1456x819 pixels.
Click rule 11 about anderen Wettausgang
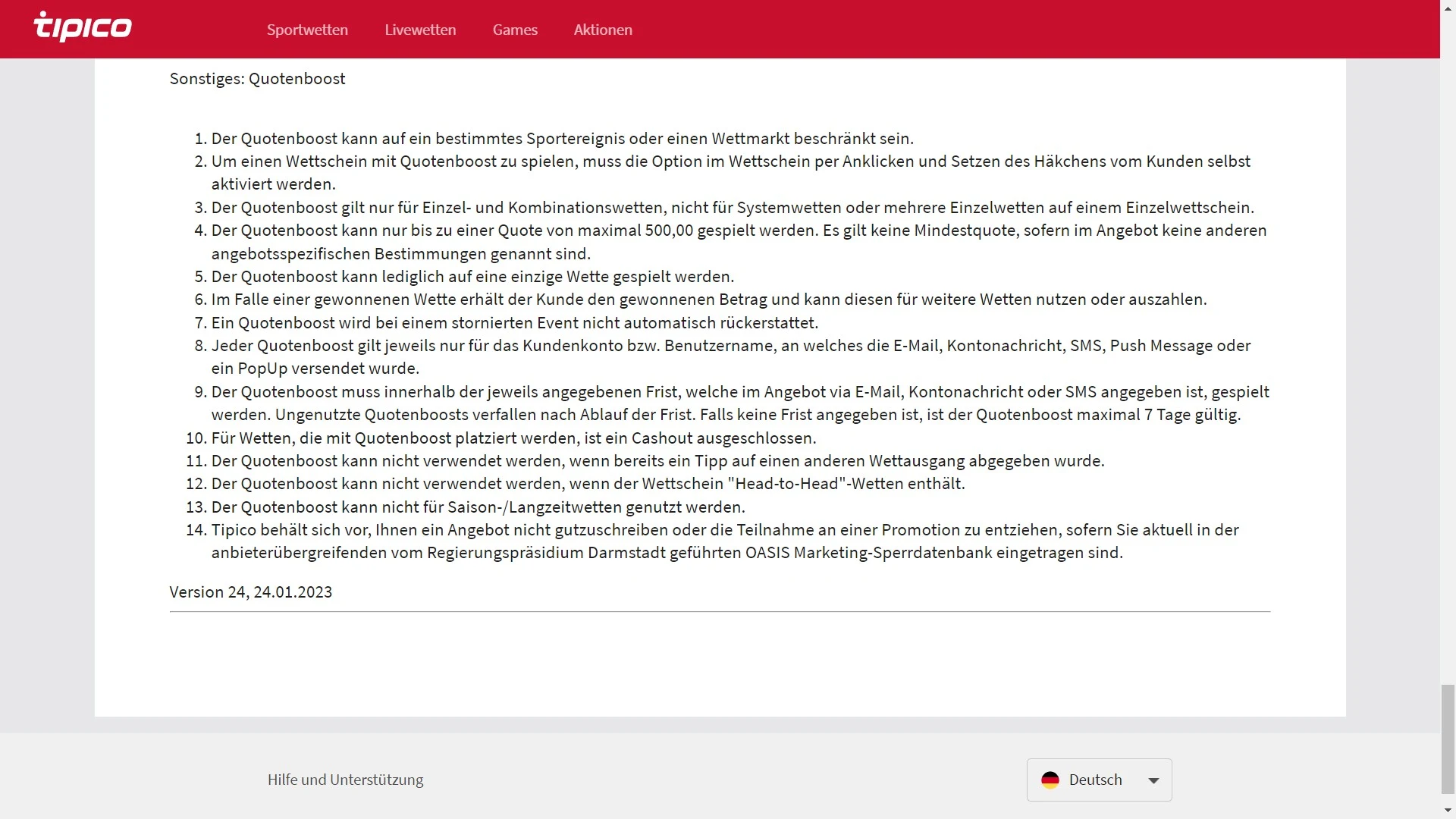pos(657,461)
